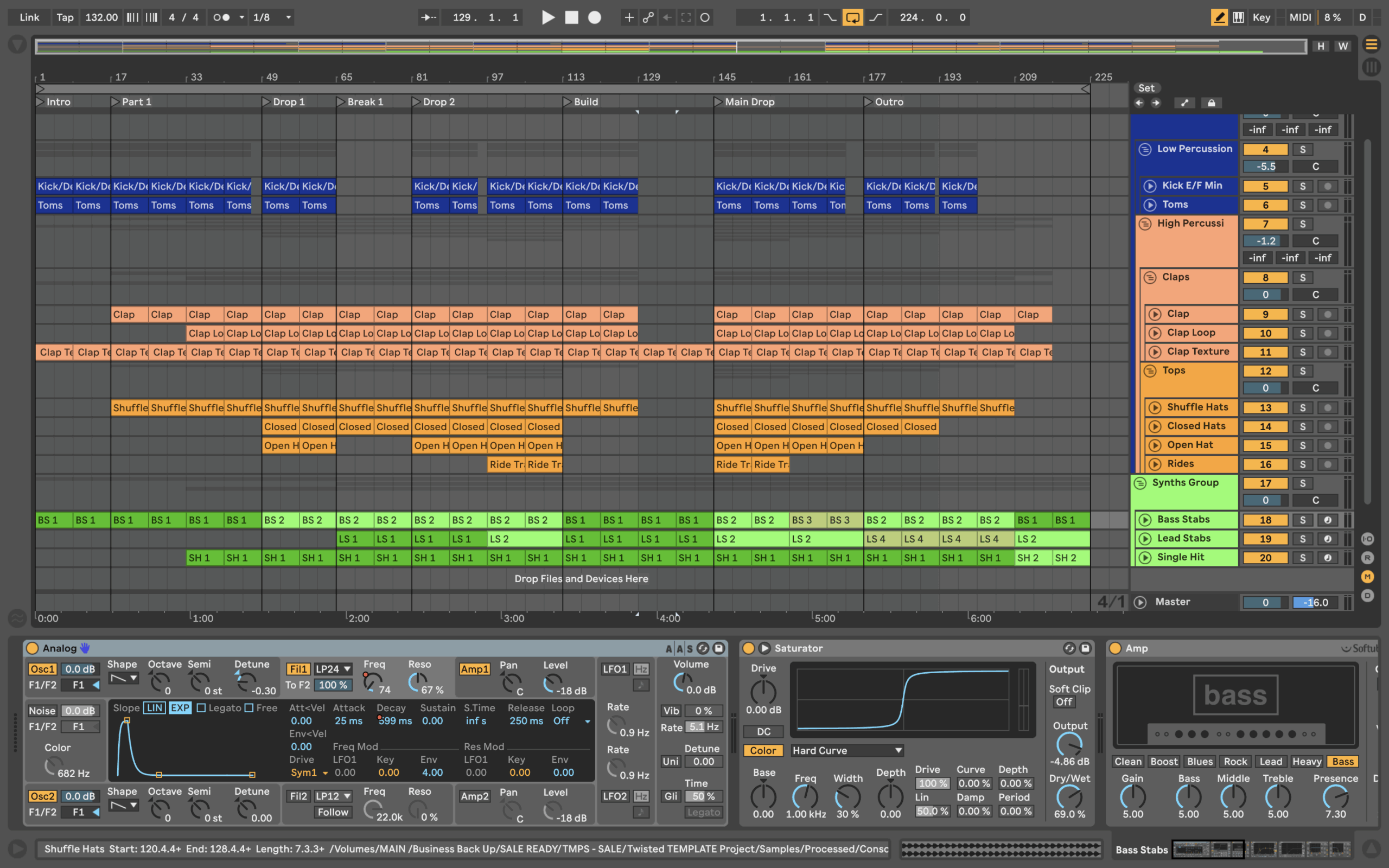The image size is (1389, 868).
Task: Enable the Legato checkbox in envelope
Action: [x=201, y=708]
